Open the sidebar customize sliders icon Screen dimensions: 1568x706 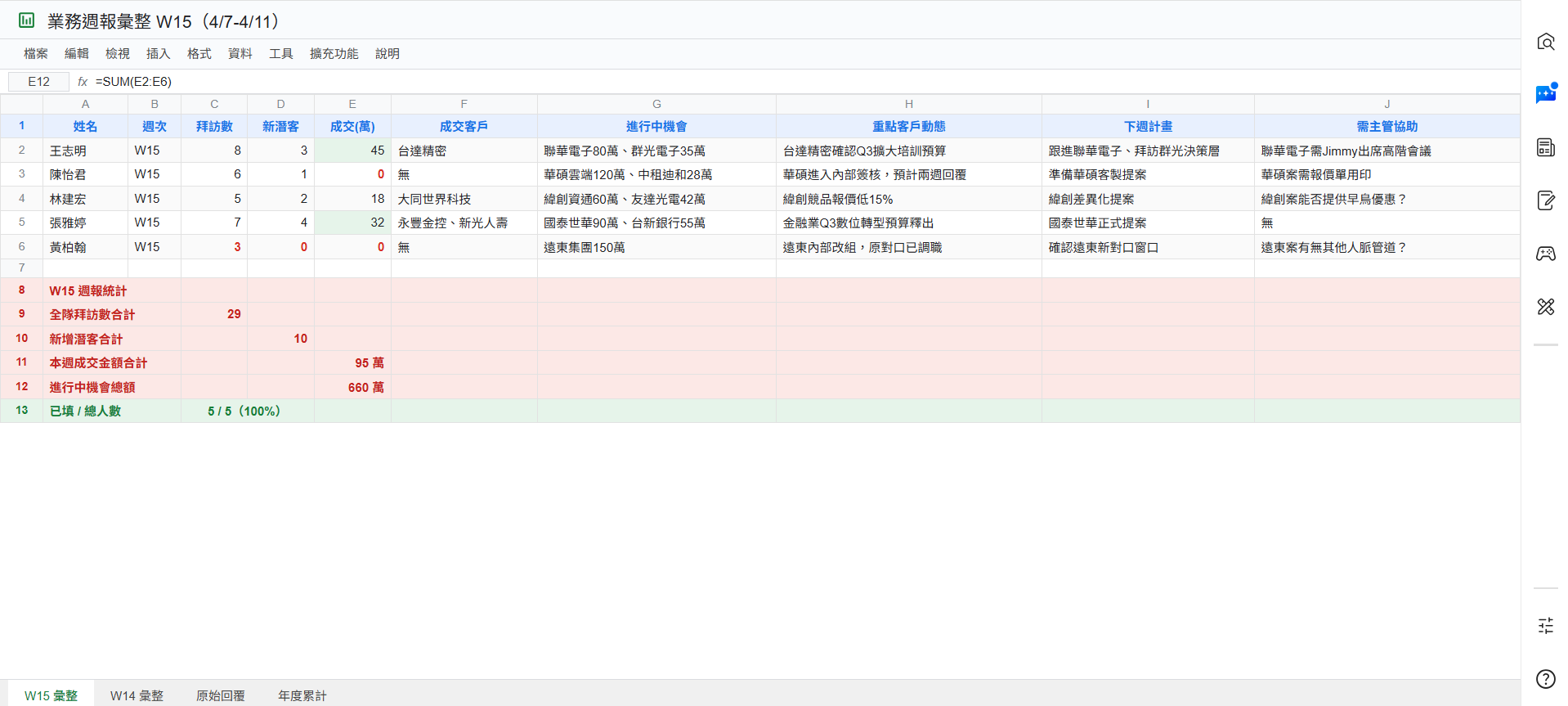click(1545, 626)
